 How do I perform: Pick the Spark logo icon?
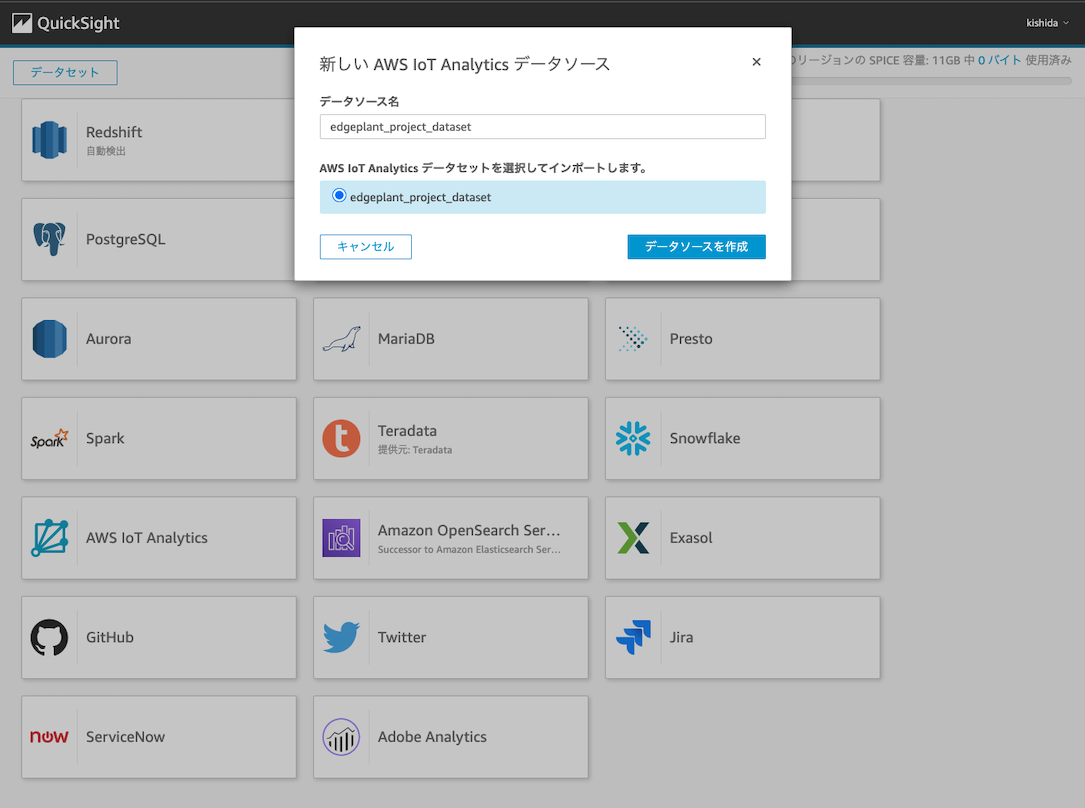pyautogui.click(x=50, y=439)
